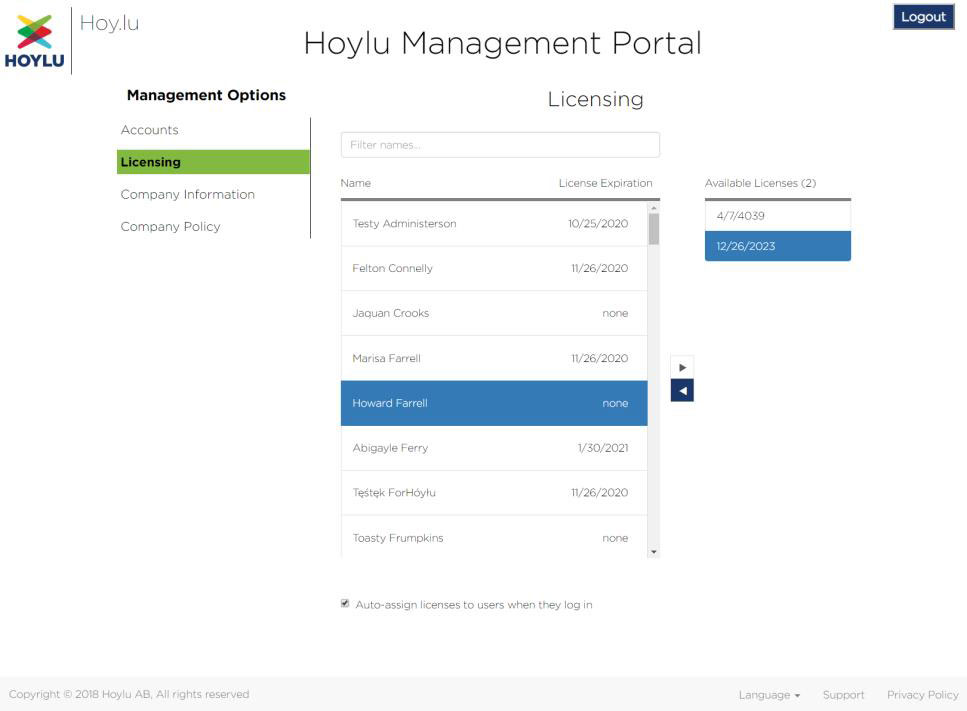The height and width of the screenshot is (711, 967).
Task: Select available license 12/26/2023
Action: pyautogui.click(x=778, y=246)
